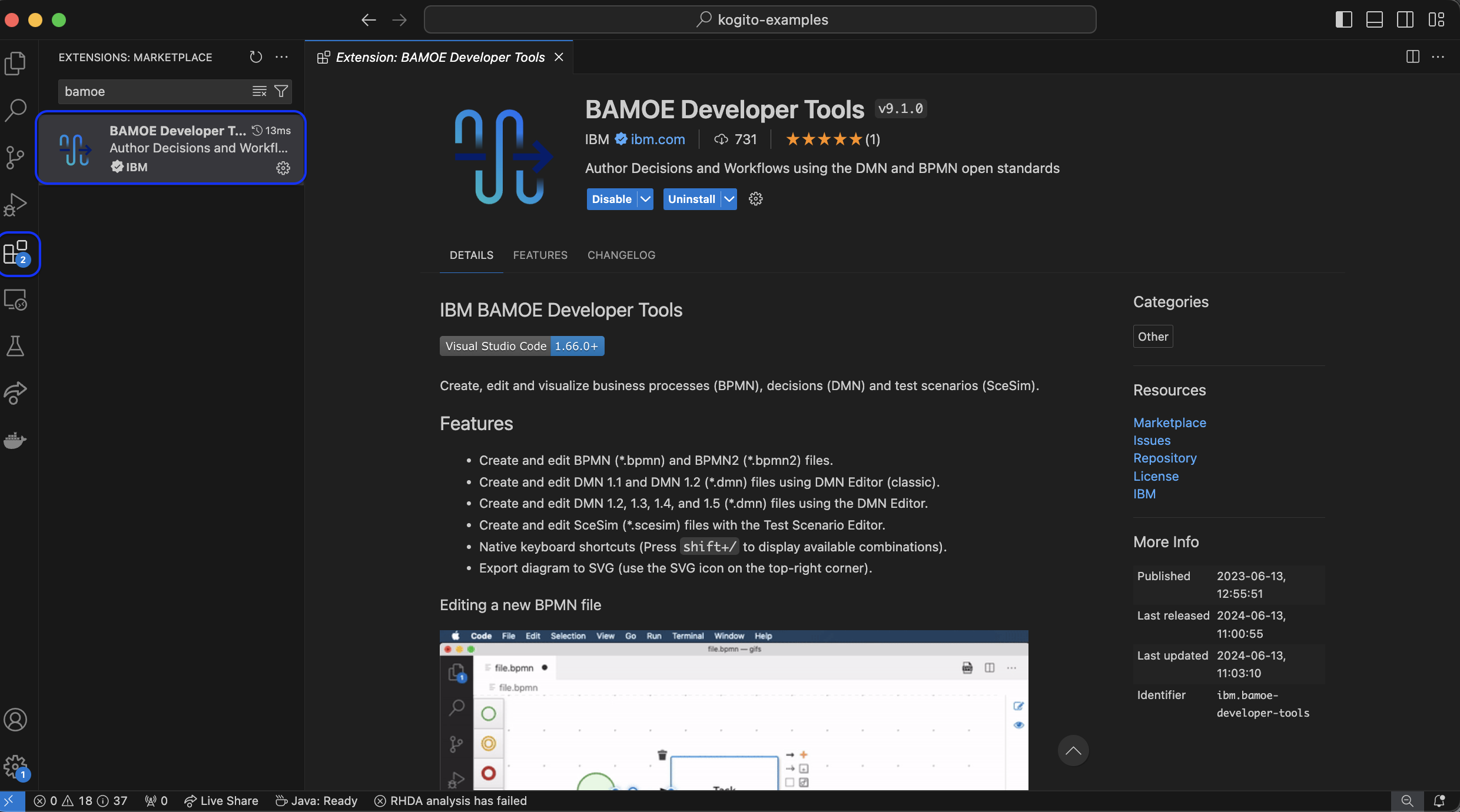The height and width of the screenshot is (812, 1460).
Task: Expand the extension filter options
Action: pos(280,91)
